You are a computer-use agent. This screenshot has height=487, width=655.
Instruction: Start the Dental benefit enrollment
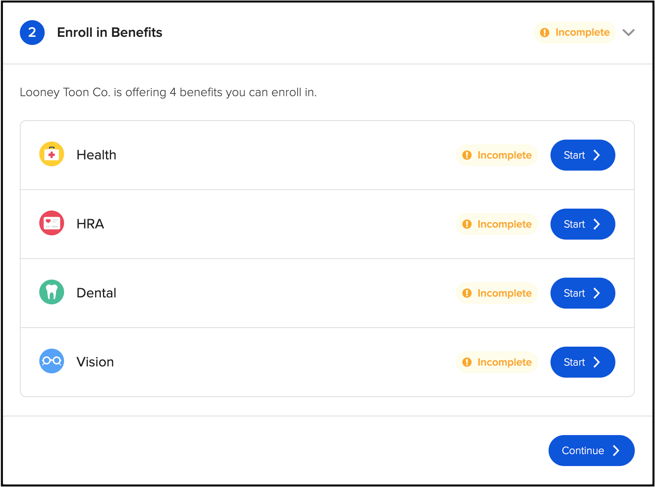click(582, 293)
